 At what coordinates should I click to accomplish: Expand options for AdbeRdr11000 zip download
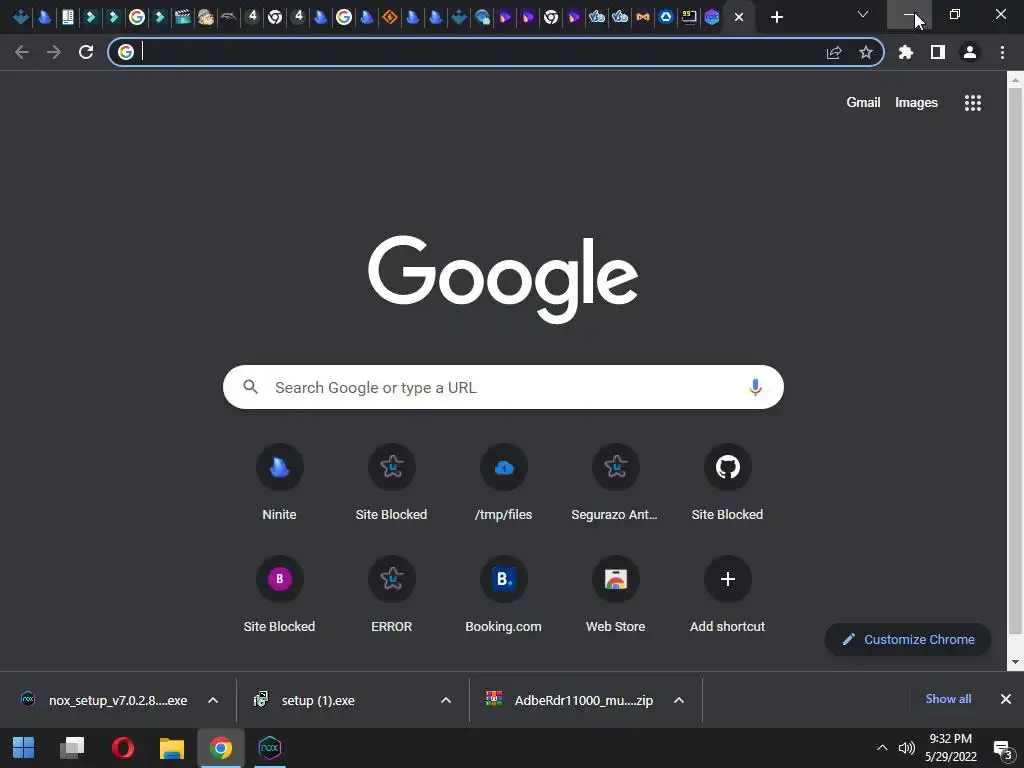[x=679, y=700]
